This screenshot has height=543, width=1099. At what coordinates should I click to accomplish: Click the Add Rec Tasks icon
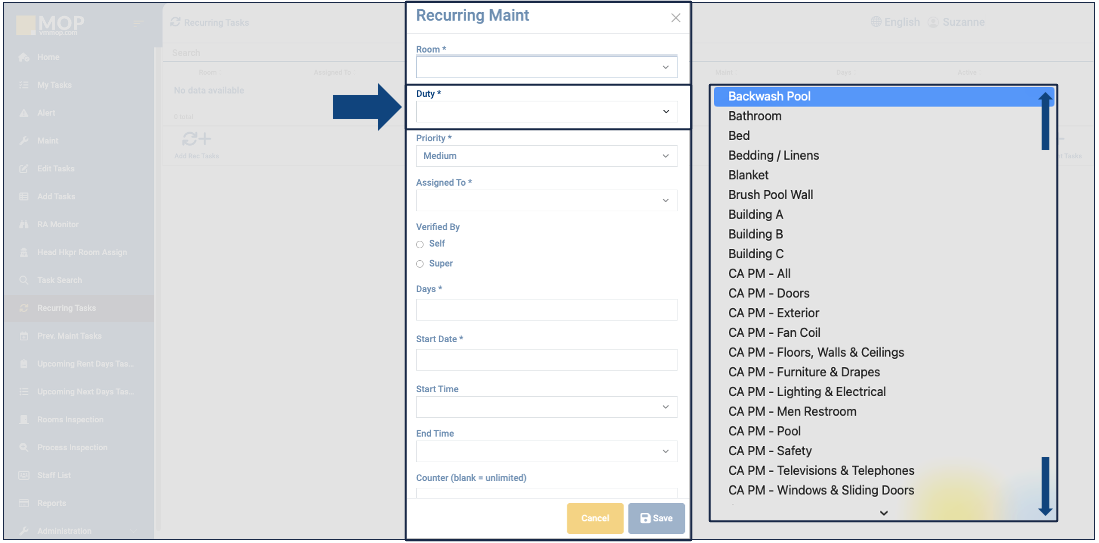[196, 140]
